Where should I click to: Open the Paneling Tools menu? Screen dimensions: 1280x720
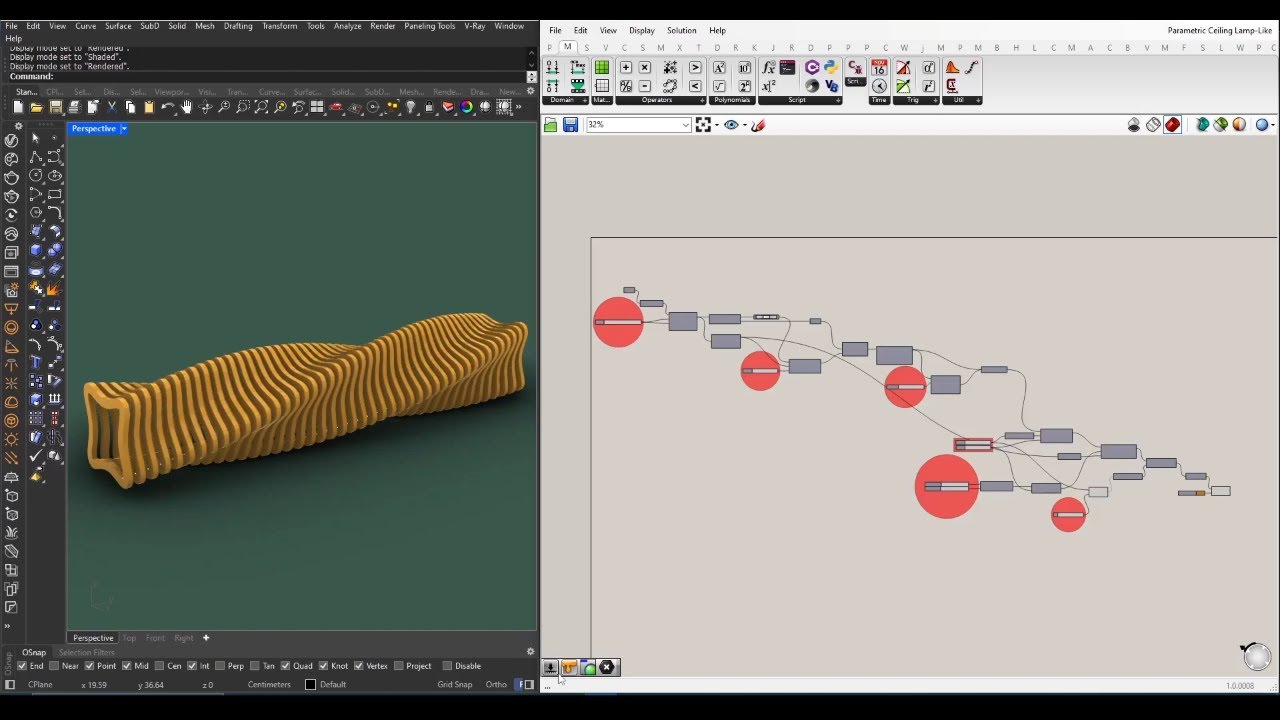pyautogui.click(x=429, y=26)
